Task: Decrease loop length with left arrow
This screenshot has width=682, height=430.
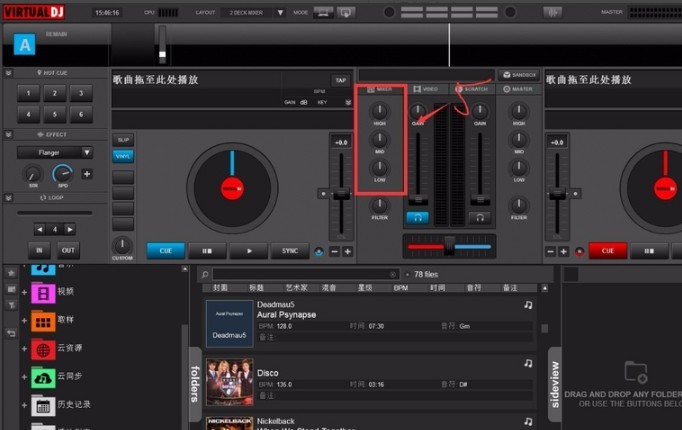Action: click(x=40, y=229)
